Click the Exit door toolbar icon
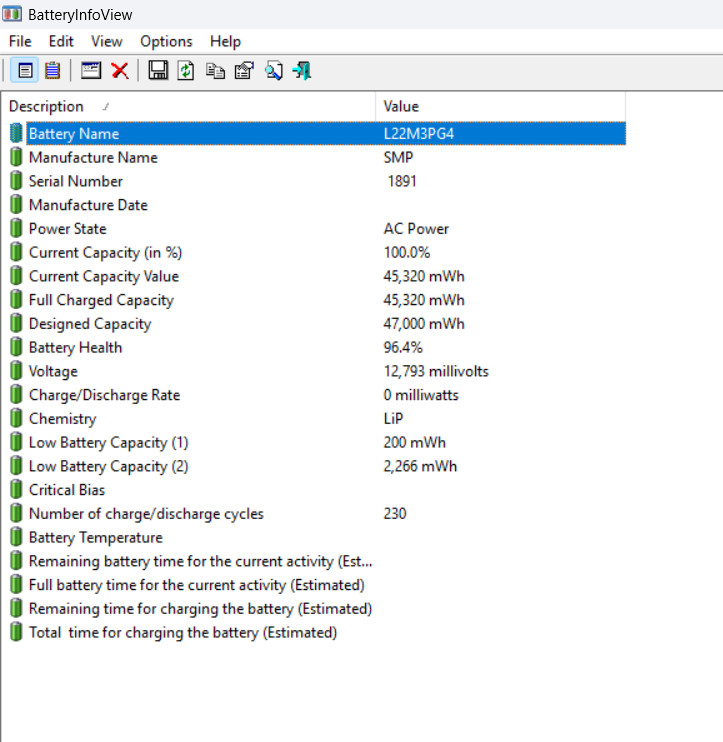Image resolution: width=723 pixels, height=742 pixels. click(302, 71)
